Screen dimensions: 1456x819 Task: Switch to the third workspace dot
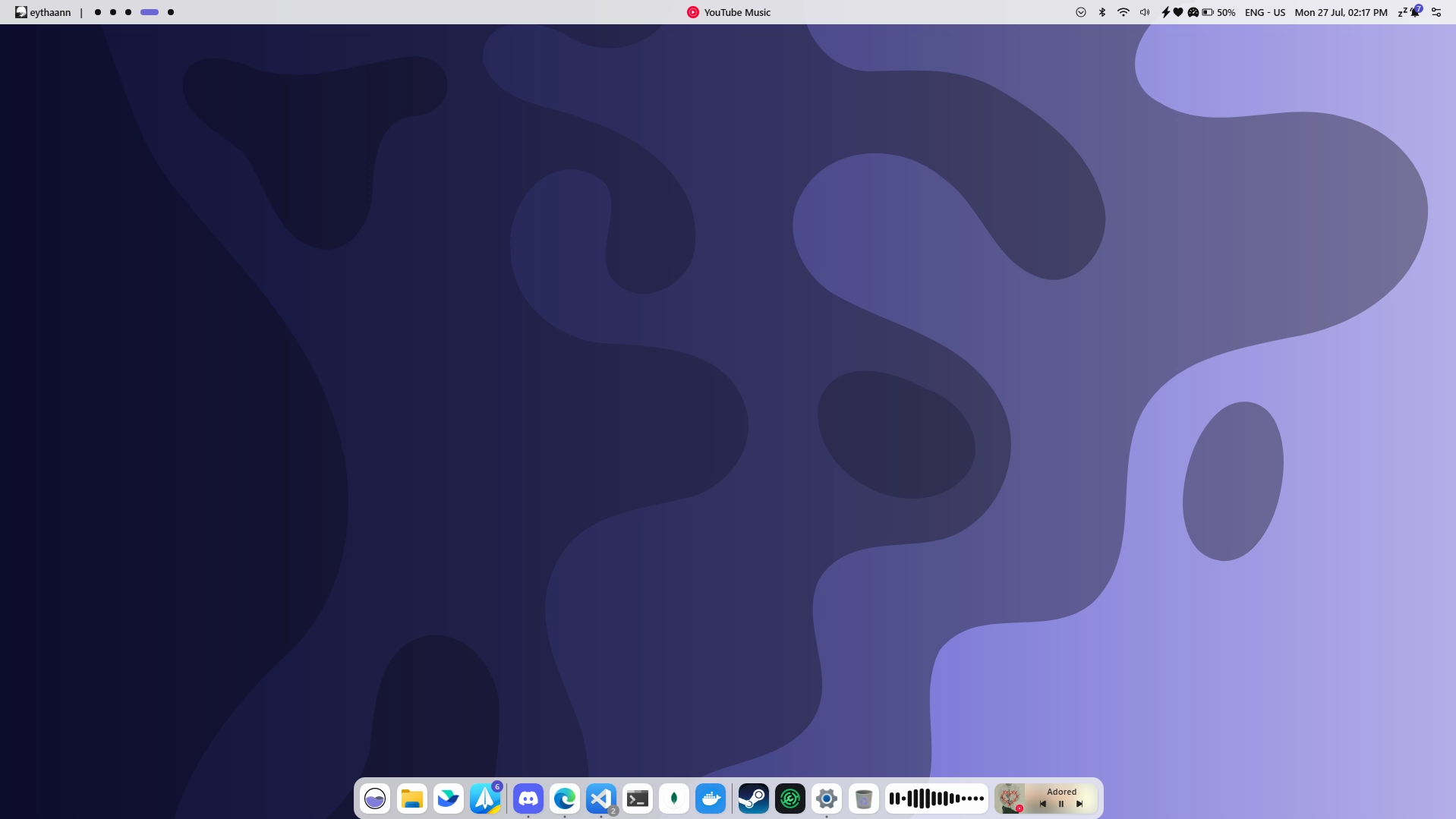pyautogui.click(x=128, y=12)
